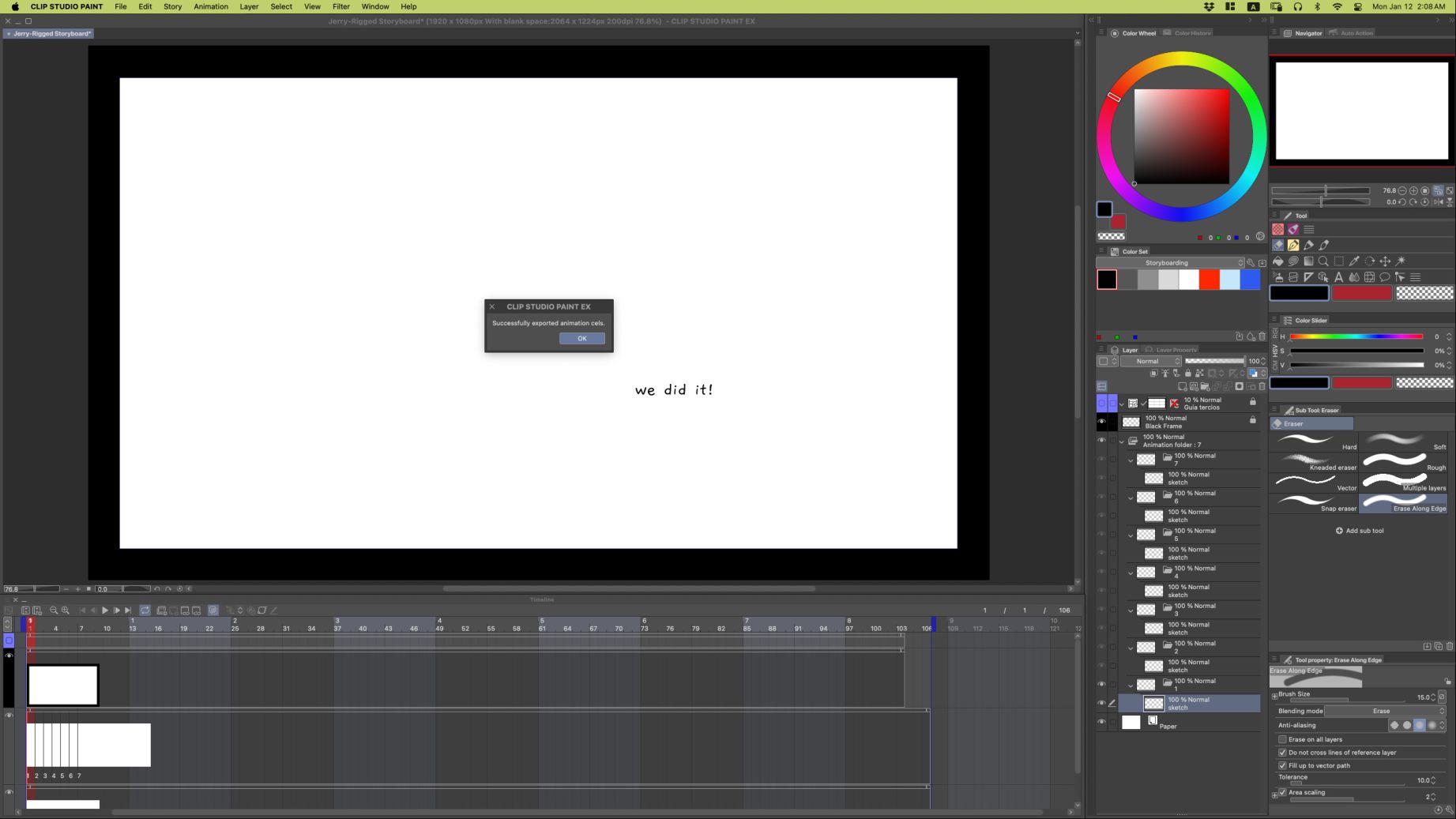Toggle Do not cross lines of reference layer

pyautogui.click(x=1282, y=753)
